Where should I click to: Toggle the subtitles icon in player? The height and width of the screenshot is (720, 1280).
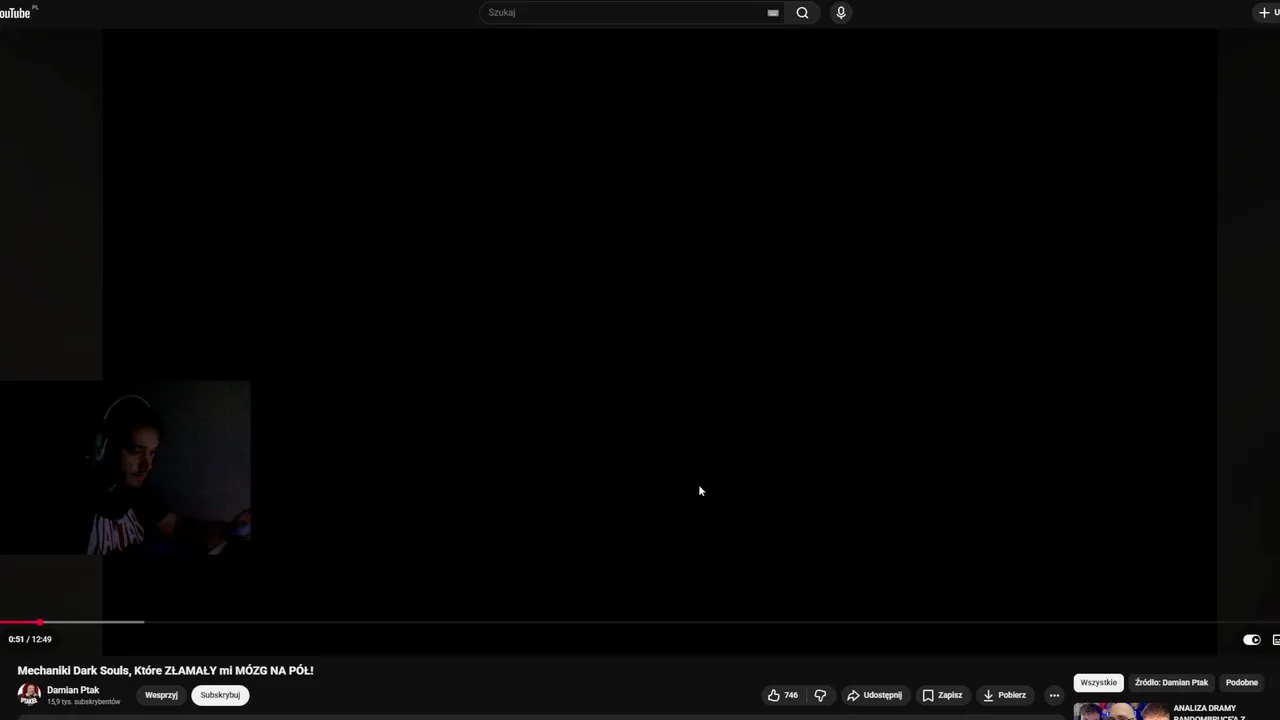[x=1276, y=640]
